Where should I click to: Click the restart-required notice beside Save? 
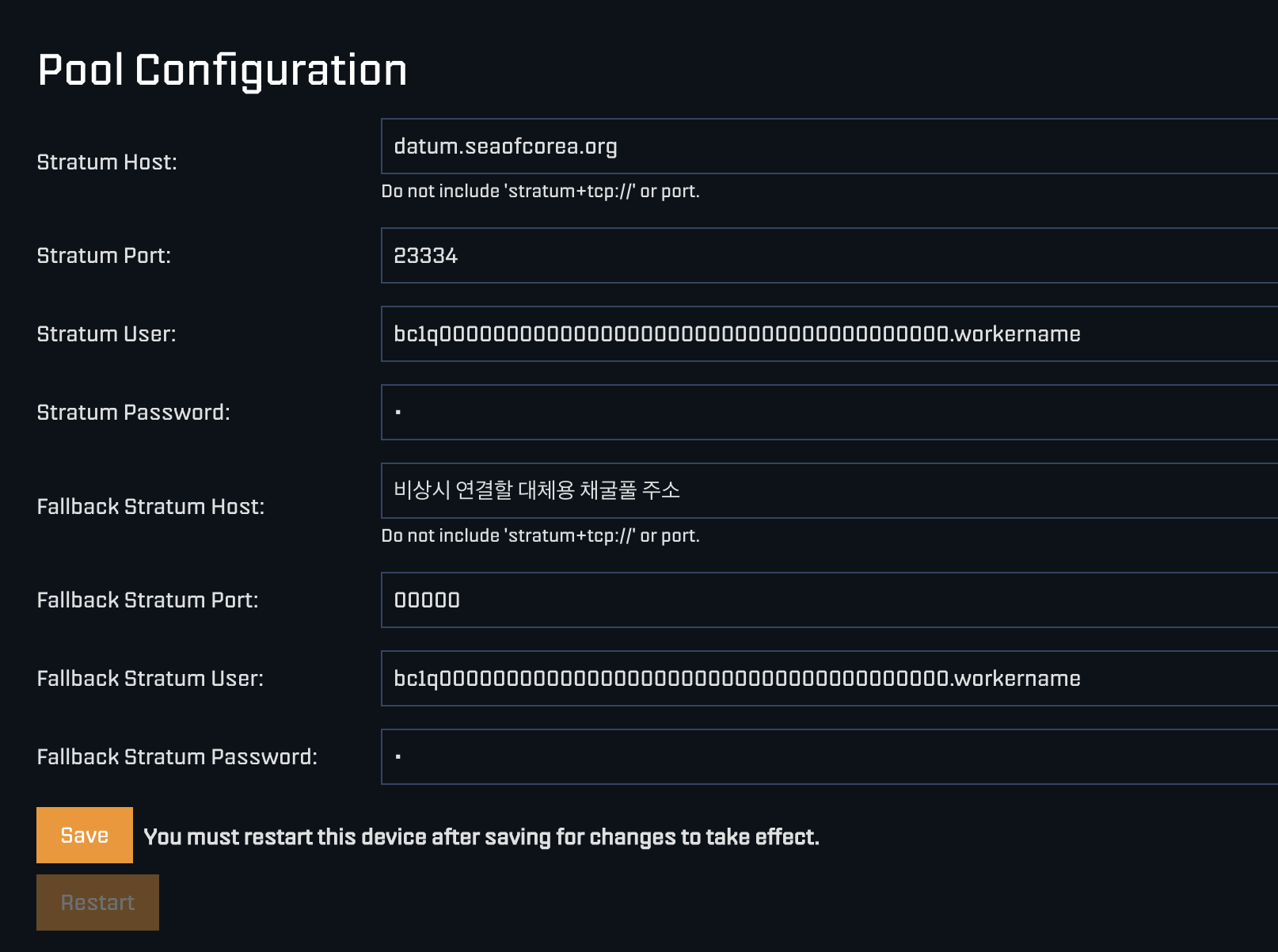coord(481,837)
